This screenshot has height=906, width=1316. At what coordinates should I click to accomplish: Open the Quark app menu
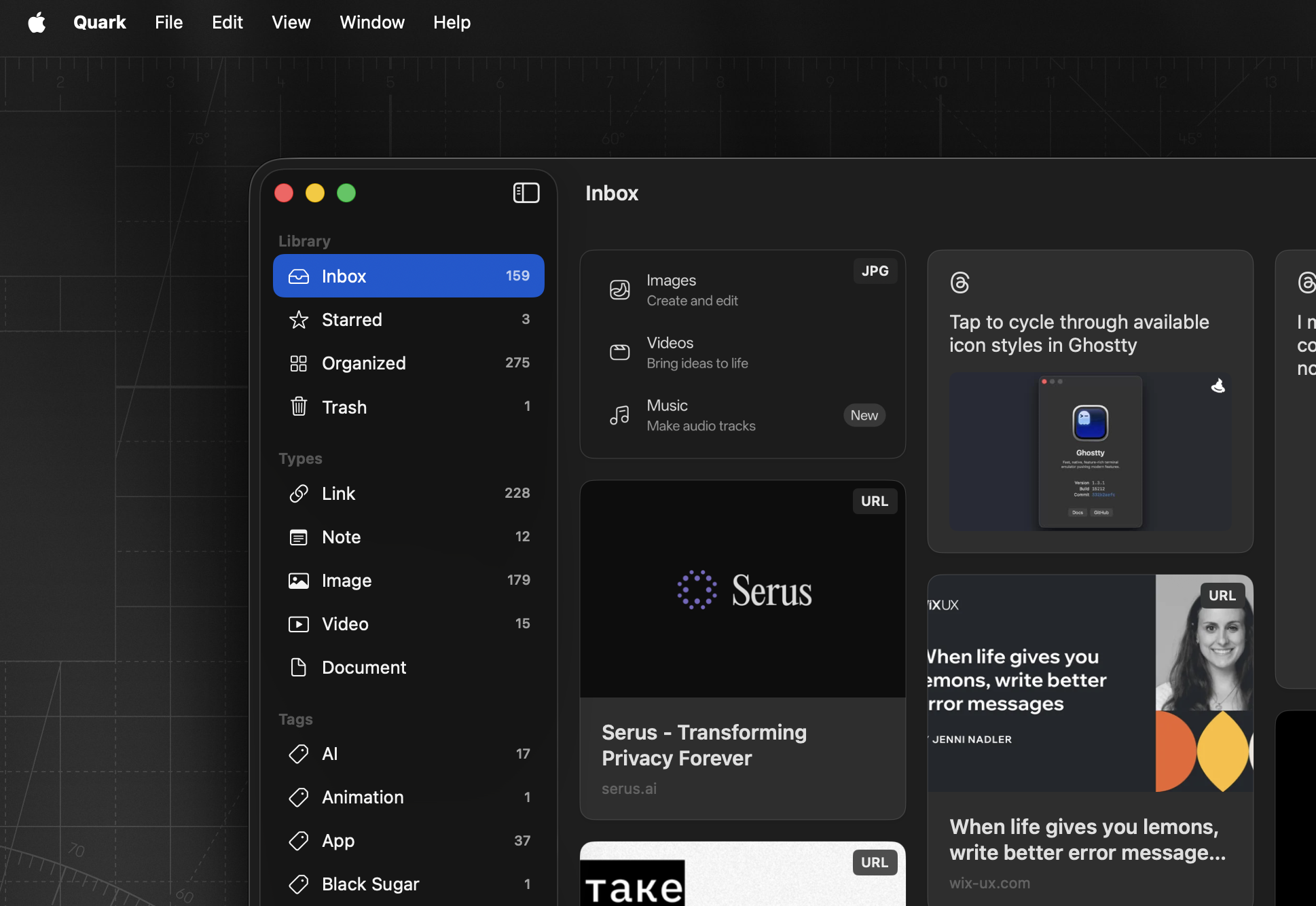(x=100, y=22)
